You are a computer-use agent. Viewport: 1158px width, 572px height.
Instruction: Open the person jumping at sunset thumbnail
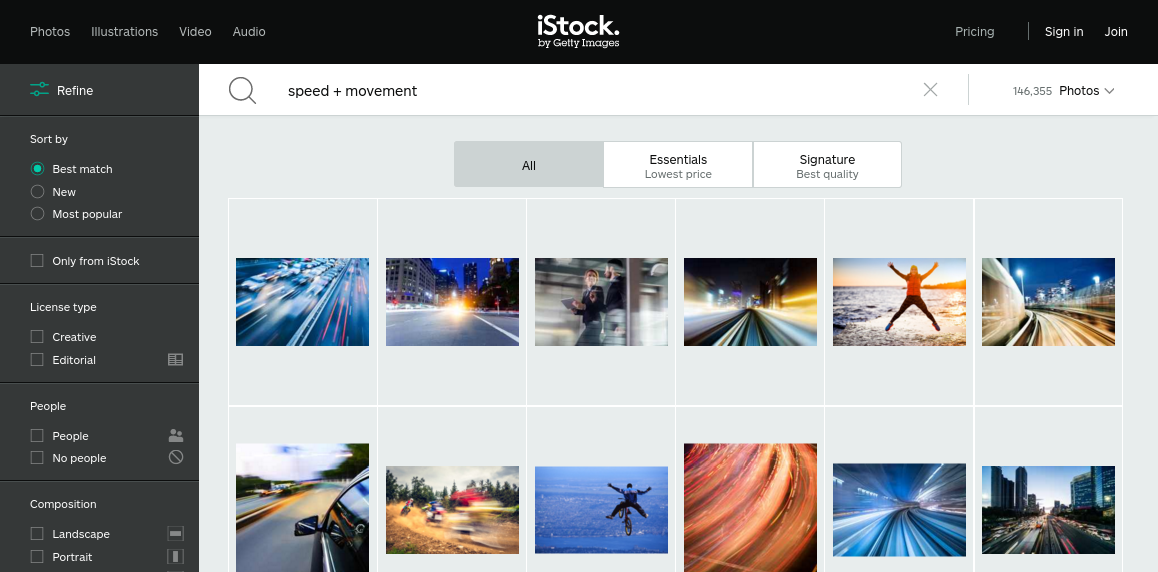pos(900,302)
